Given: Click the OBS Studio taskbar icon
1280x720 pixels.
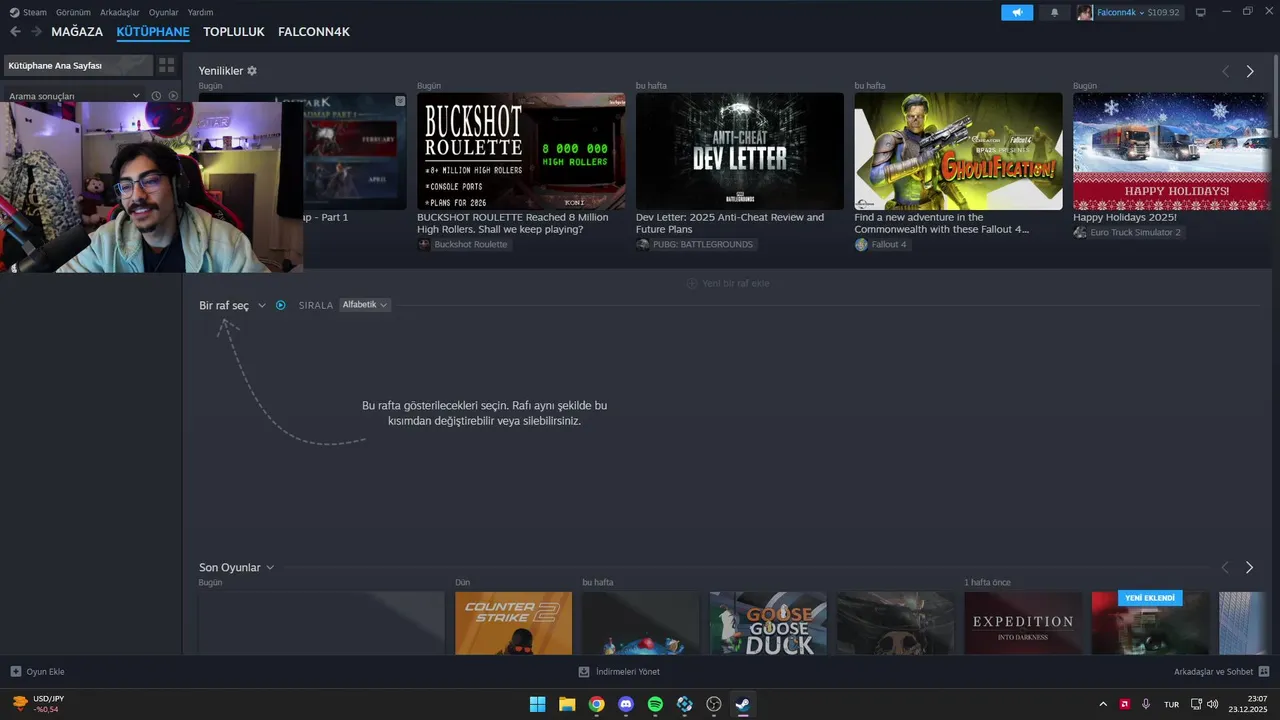Looking at the screenshot, I should click(714, 704).
